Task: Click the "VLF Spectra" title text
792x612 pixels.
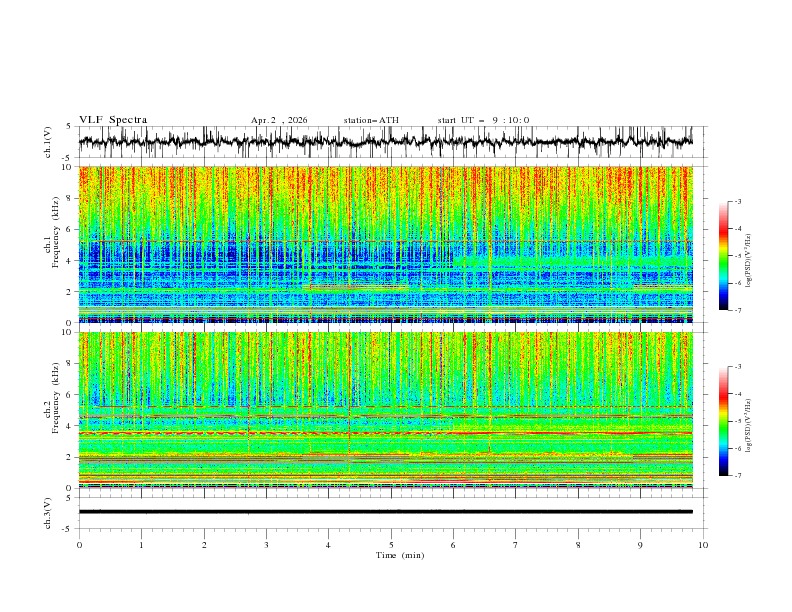Action: click(x=113, y=120)
